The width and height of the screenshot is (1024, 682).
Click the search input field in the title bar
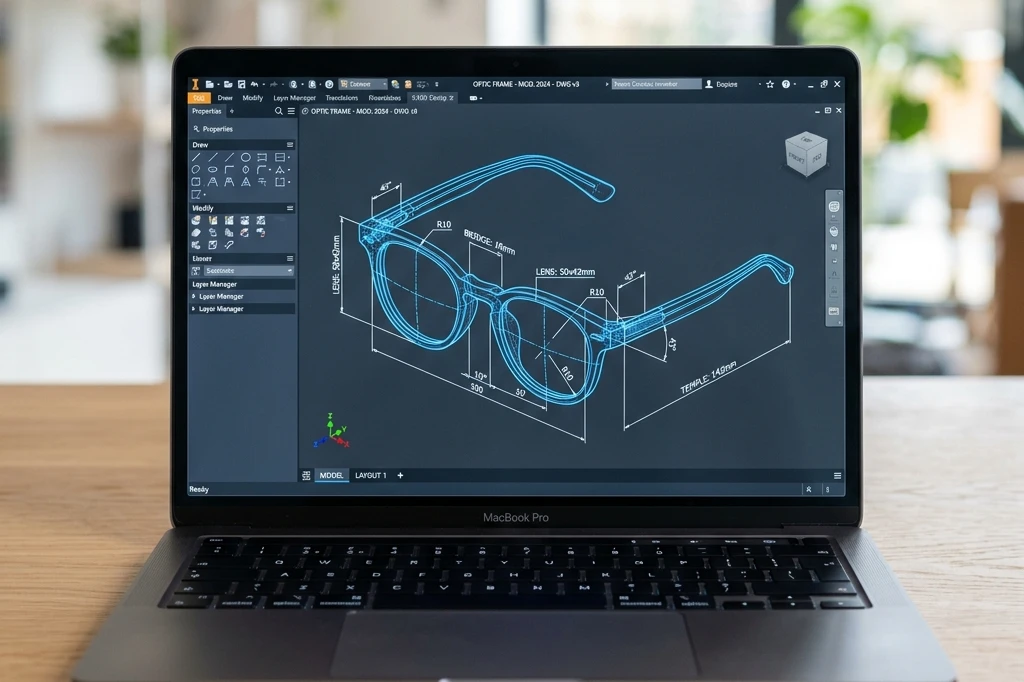click(x=656, y=84)
